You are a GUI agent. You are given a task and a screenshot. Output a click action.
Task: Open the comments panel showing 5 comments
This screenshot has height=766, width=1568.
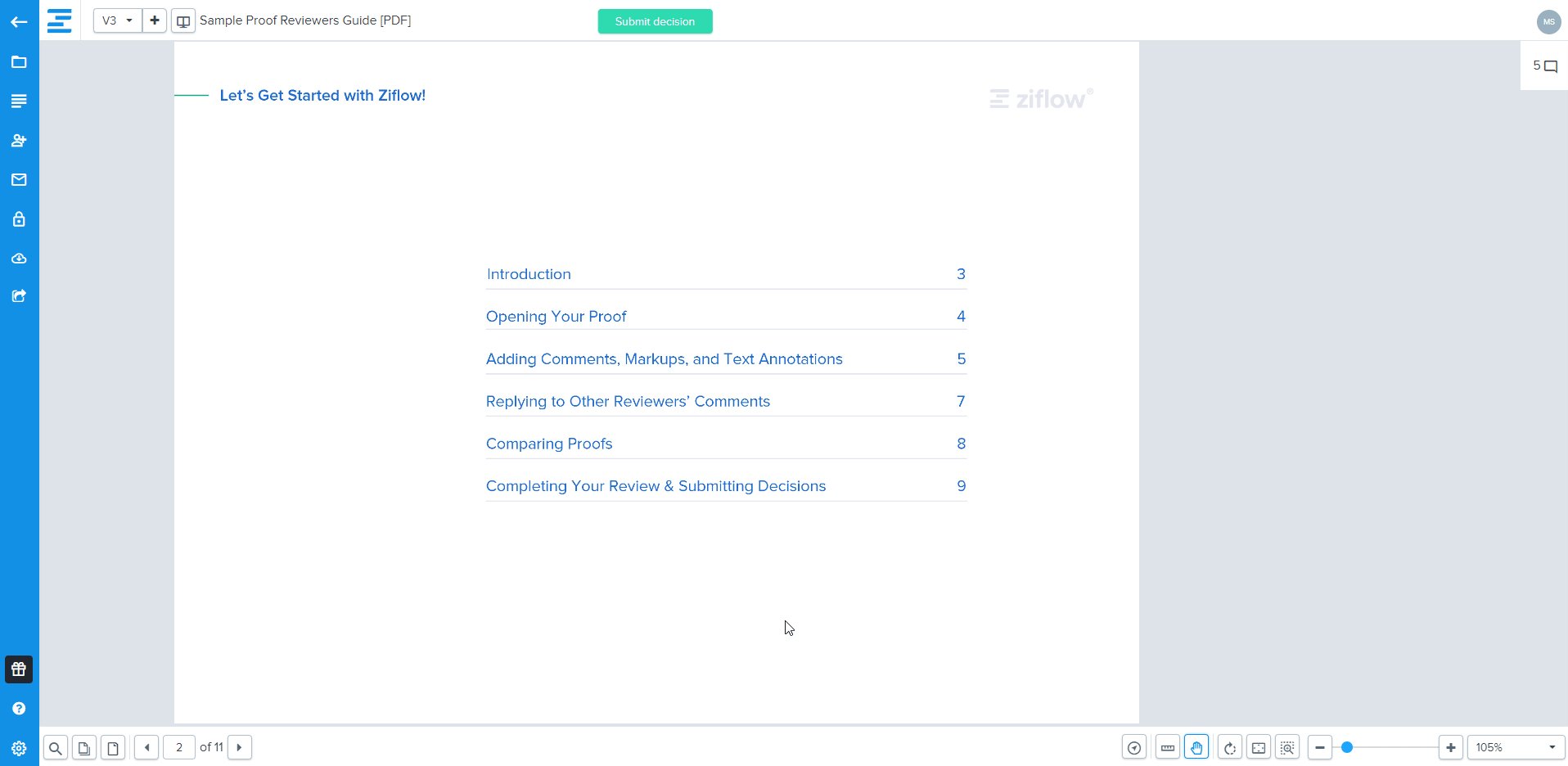click(x=1544, y=66)
